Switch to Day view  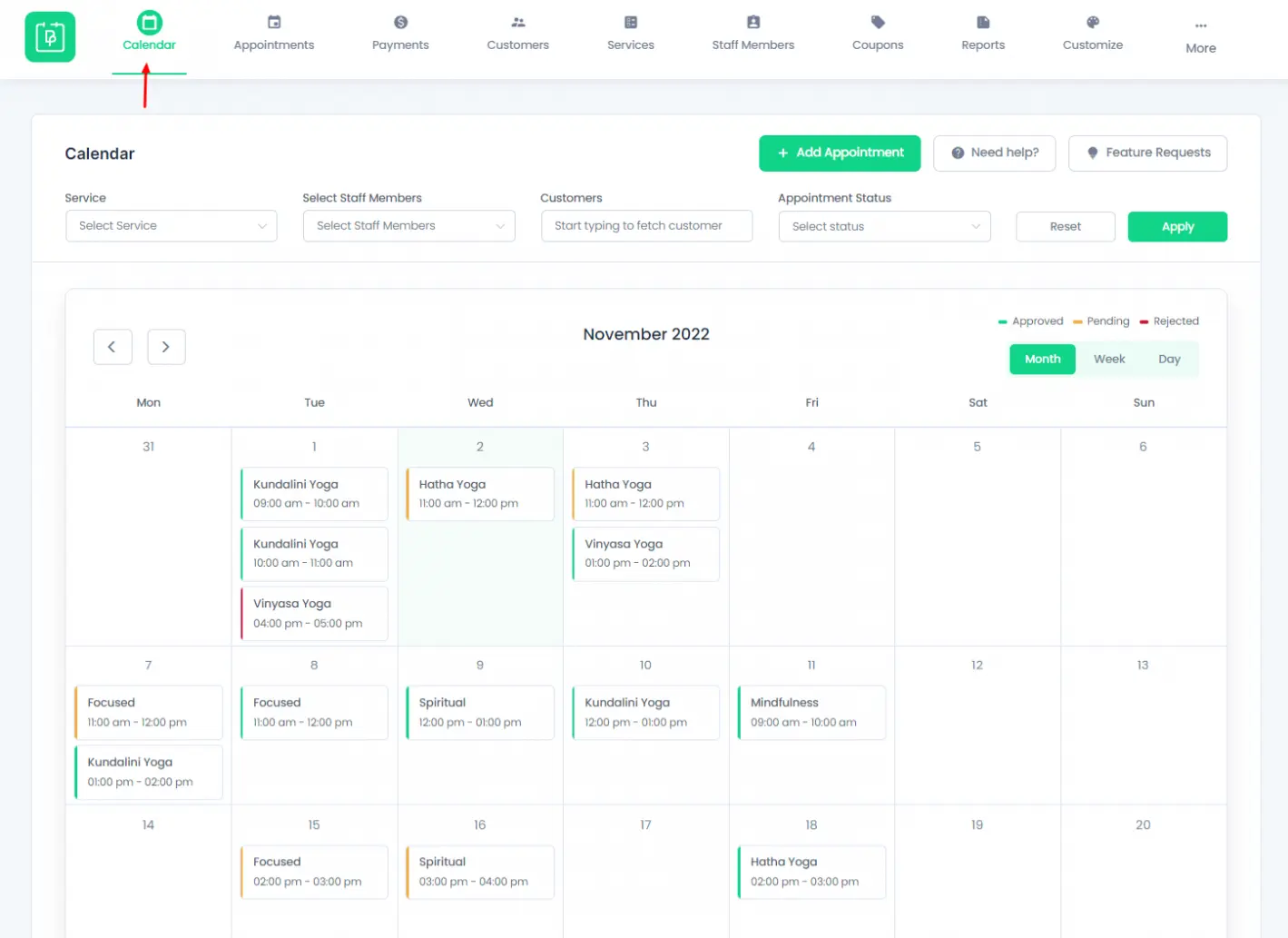click(x=1169, y=360)
